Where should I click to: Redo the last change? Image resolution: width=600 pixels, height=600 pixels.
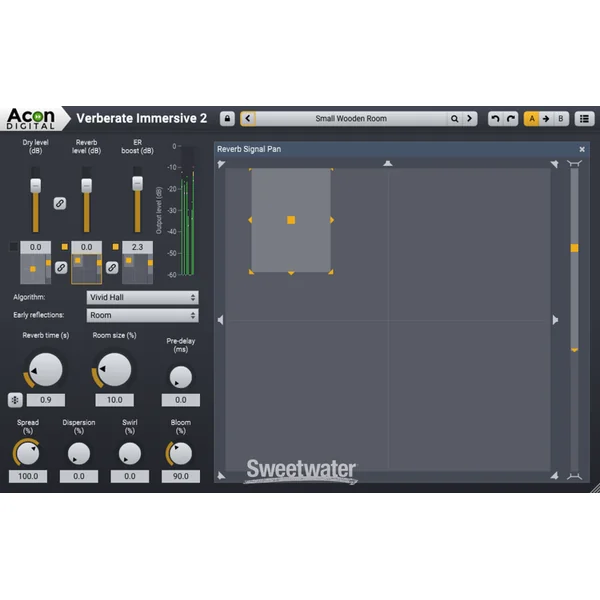pos(511,119)
